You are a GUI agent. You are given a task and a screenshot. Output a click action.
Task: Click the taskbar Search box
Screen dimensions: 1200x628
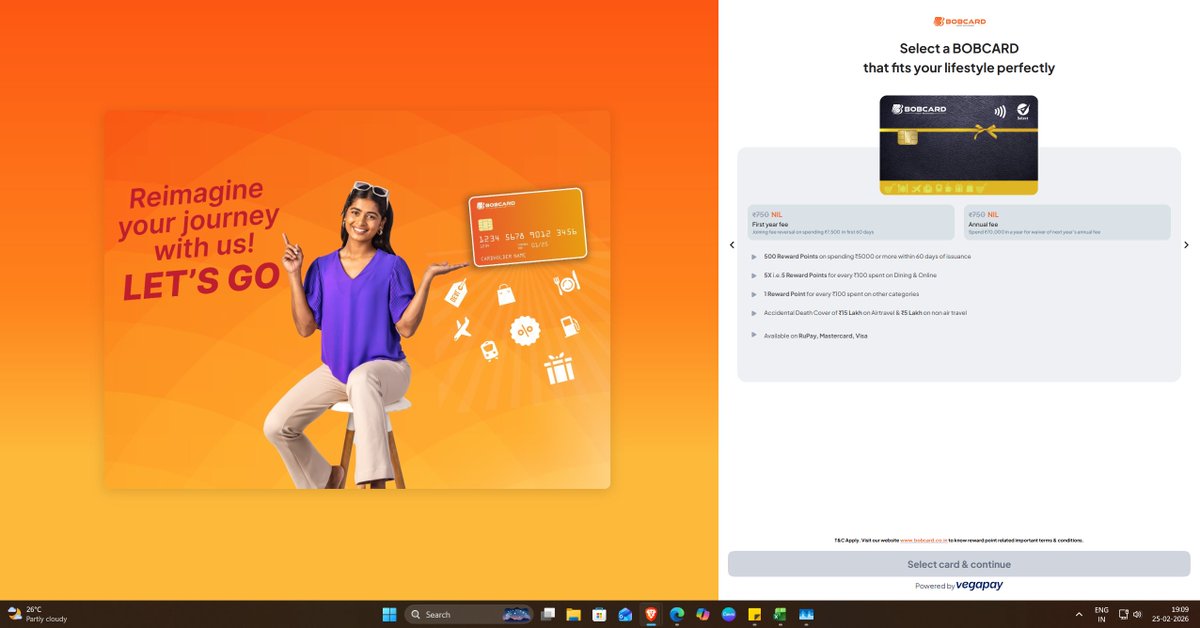pos(468,614)
